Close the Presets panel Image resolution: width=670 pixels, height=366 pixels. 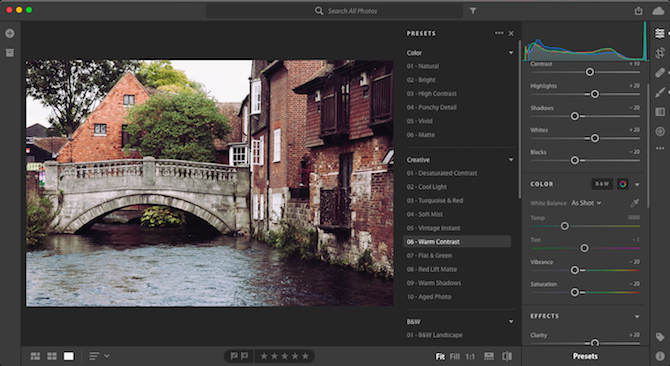click(x=511, y=33)
